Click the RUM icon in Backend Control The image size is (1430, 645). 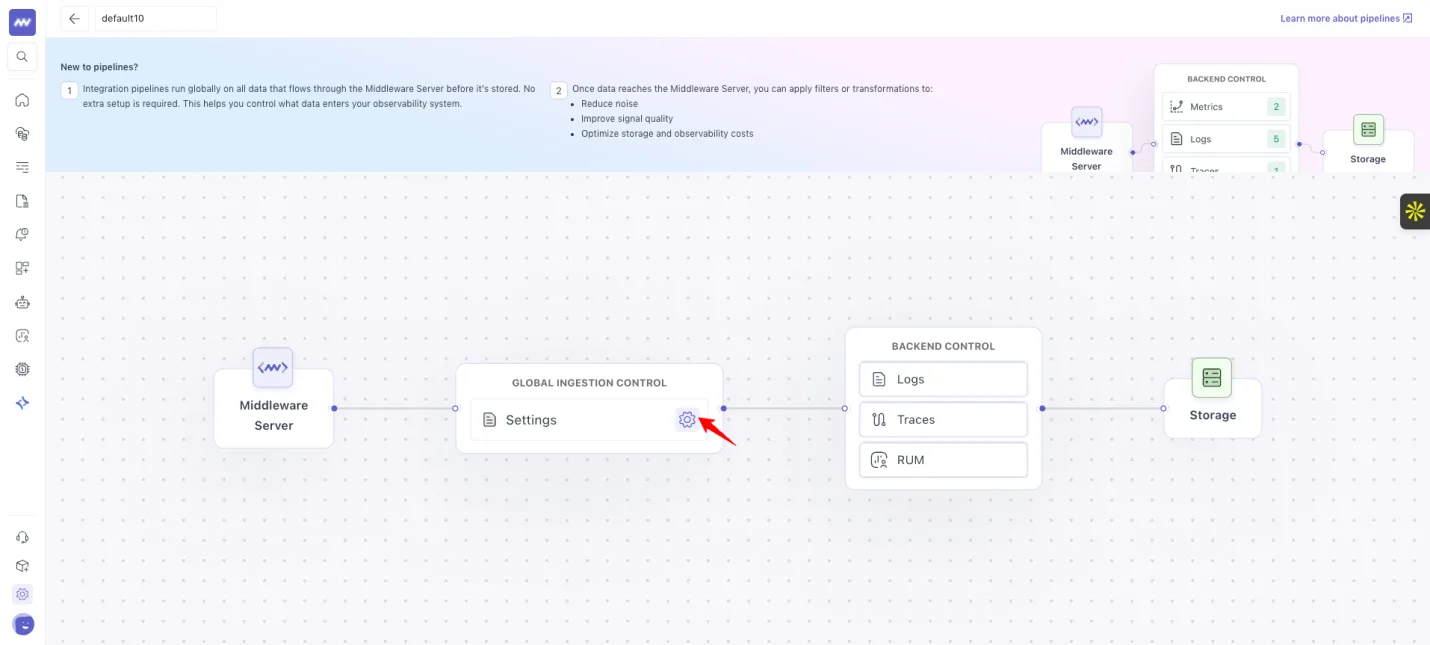pos(879,460)
